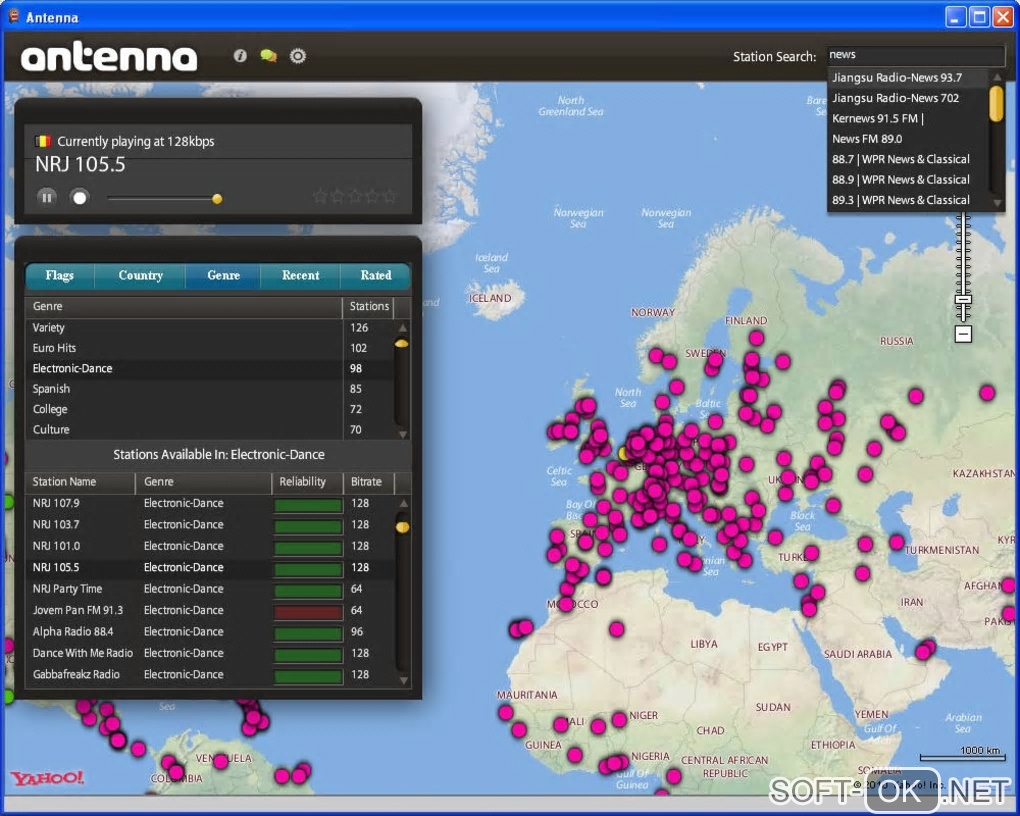The image size is (1020, 816).
Task: Choose News FM 89.0 in search dropdown
Action: (867, 139)
